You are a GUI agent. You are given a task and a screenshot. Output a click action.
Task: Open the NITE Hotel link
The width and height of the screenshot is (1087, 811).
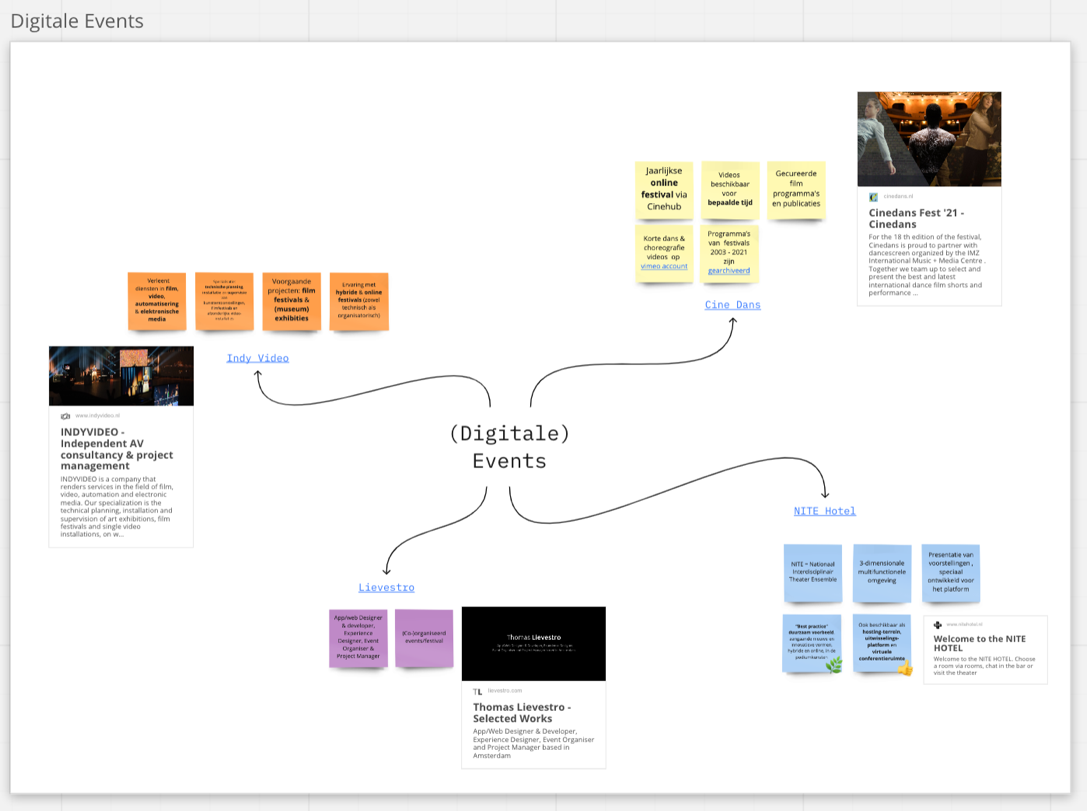click(824, 511)
